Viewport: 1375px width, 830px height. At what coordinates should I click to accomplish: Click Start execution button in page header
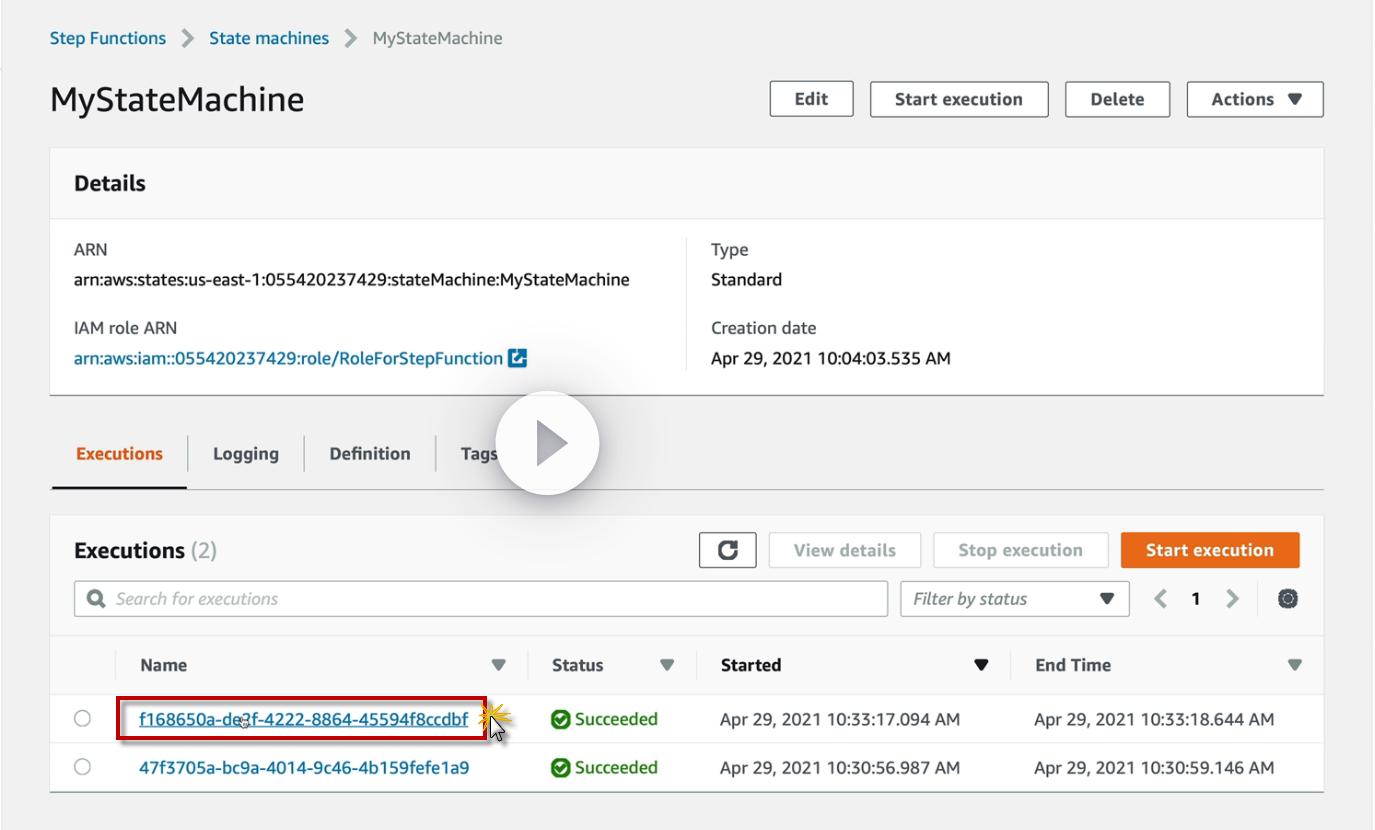click(959, 99)
